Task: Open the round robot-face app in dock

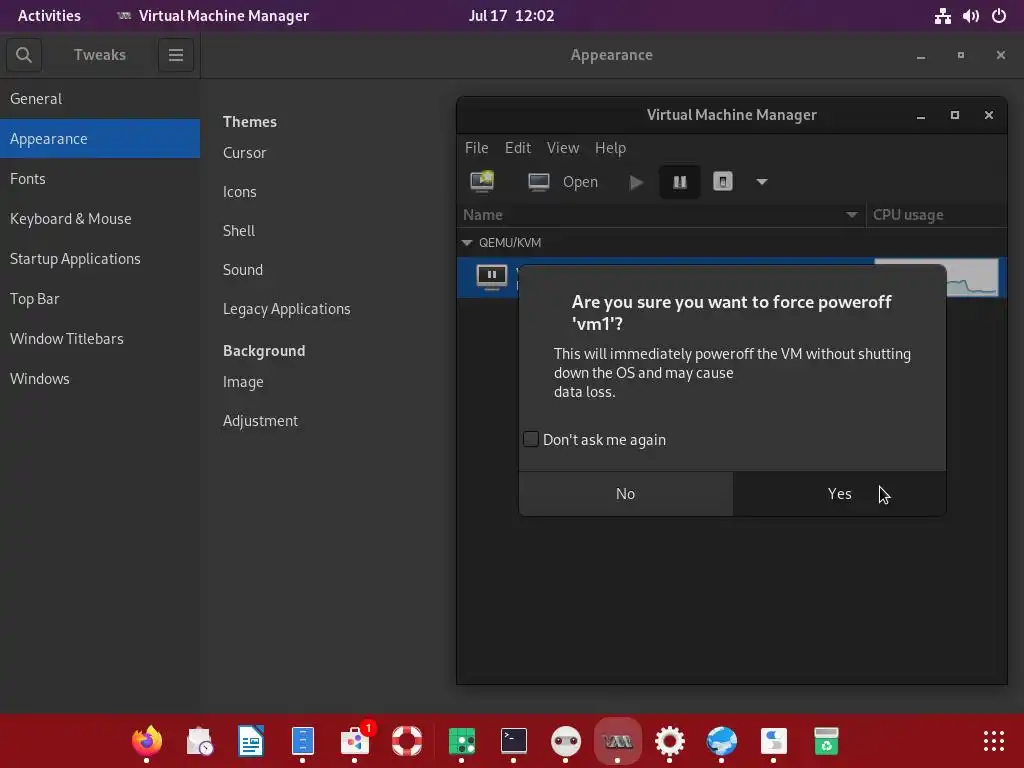Action: pos(566,741)
